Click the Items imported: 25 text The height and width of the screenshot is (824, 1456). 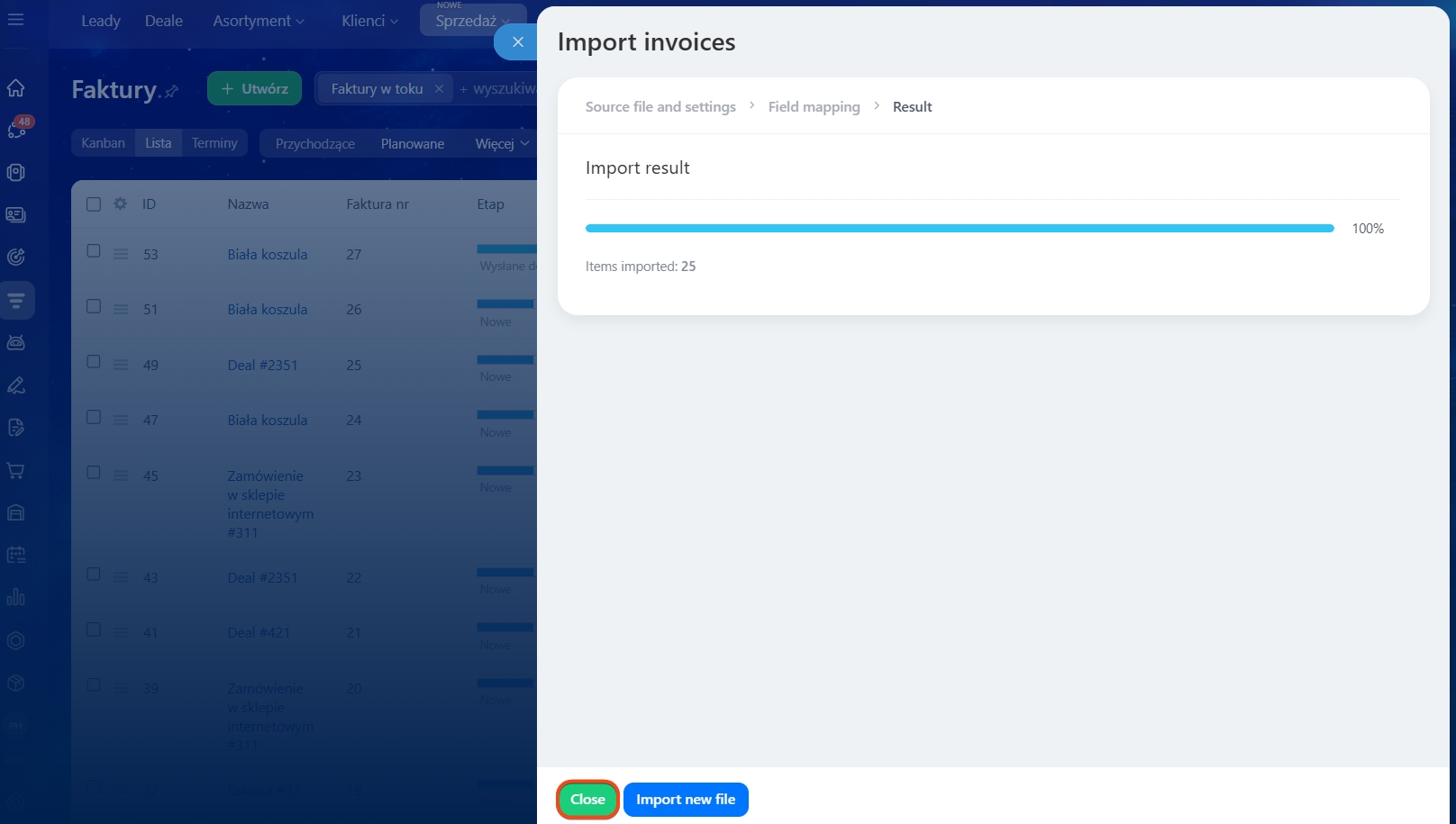pos(641,267)
